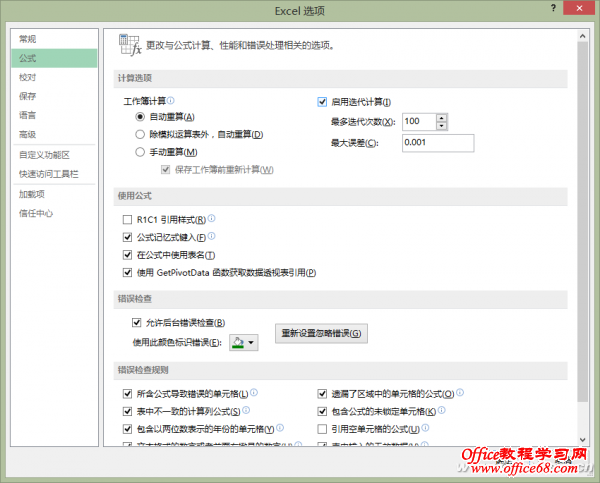Toggle 启用迭代计算 checkbox
Image resolution: width=600 pixels, height=483 pixels.
[322, 102]
